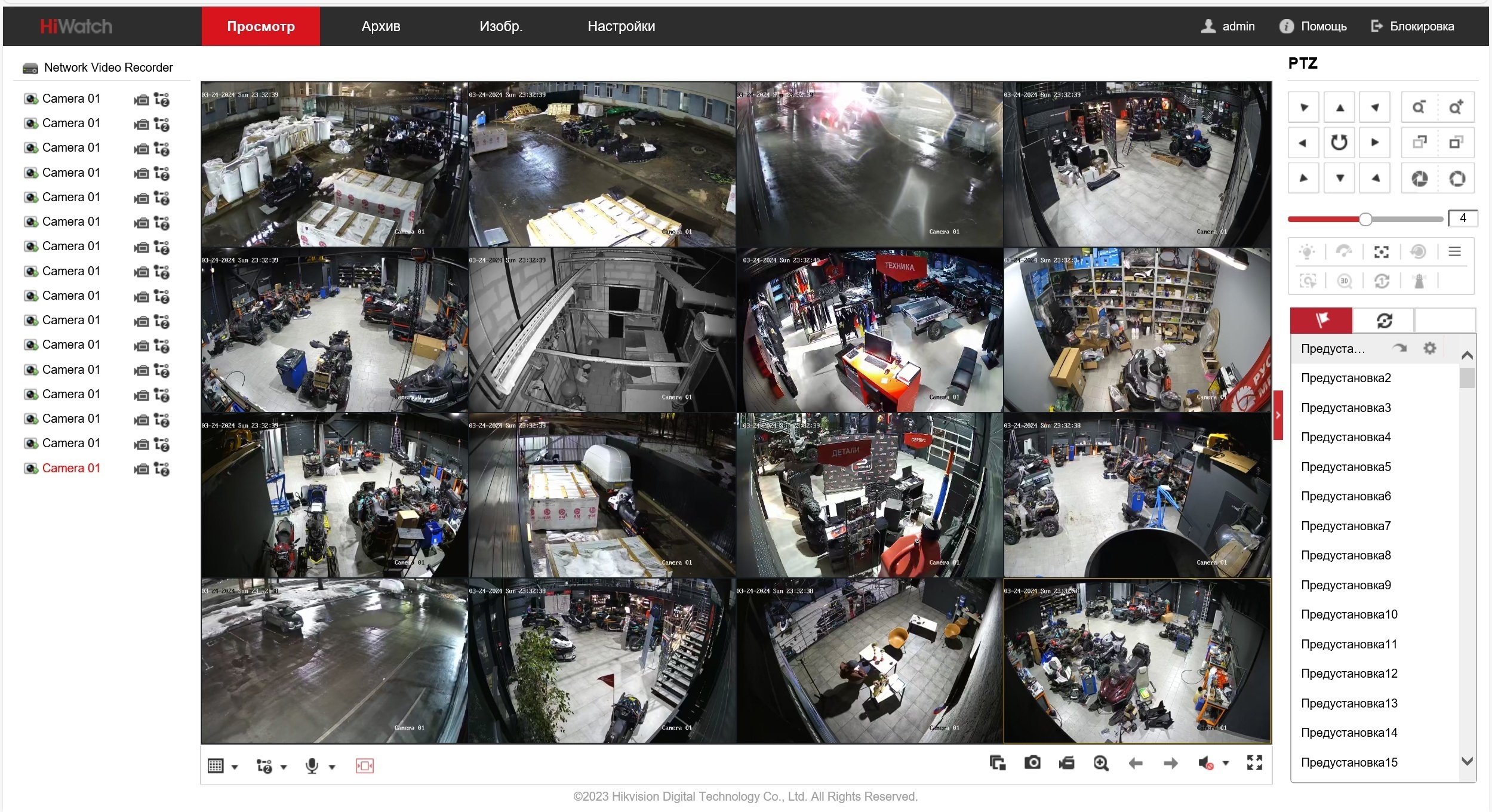Click the PTZ iris open icon
Screen dimensions: 1492x812
coord(1457,179)
